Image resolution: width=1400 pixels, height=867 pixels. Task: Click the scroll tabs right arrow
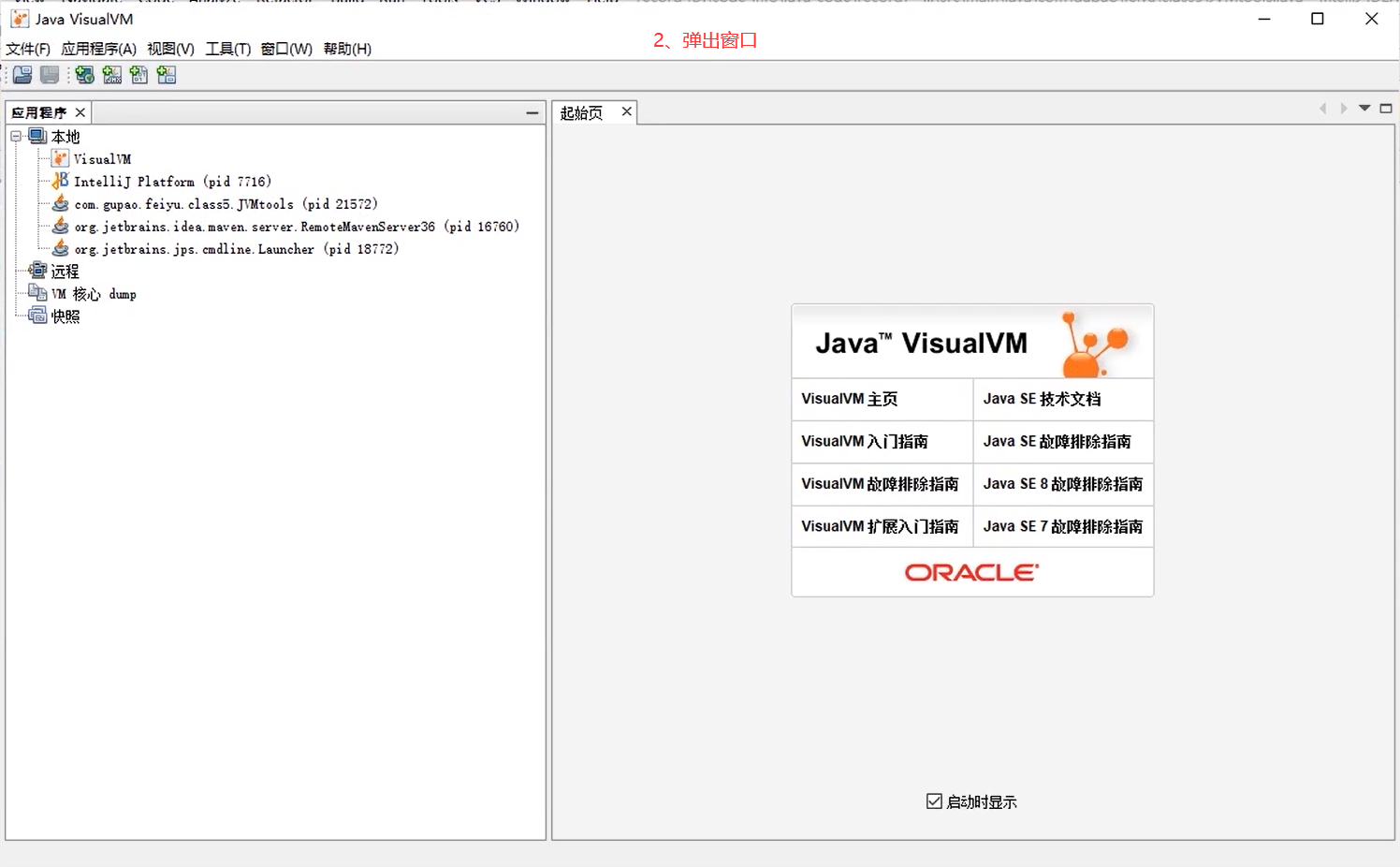tap(1344, 109)
